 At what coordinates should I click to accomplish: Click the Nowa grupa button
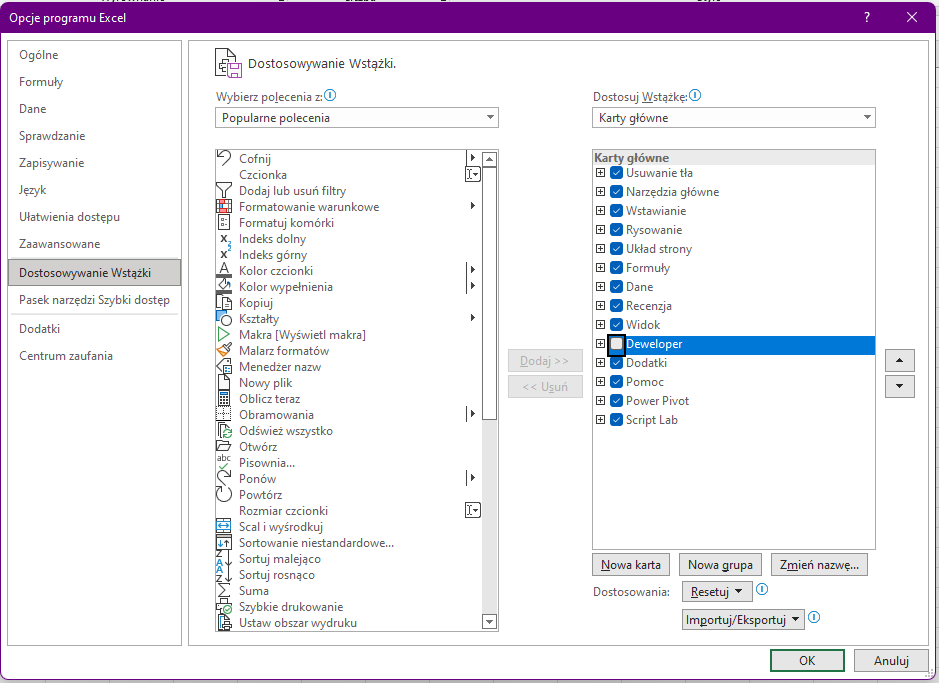pos(720,565)
